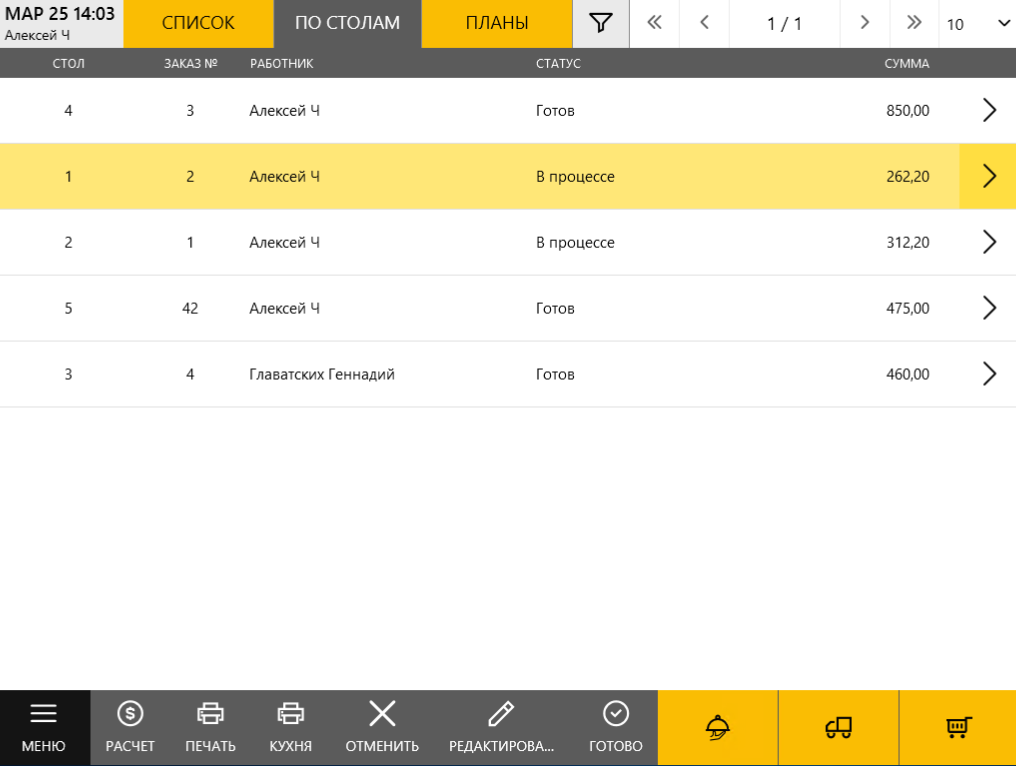The height and width of the screenshot is (766, 1016).
Task: Expand order 3 at table 4 arrow
Action: 989,110
